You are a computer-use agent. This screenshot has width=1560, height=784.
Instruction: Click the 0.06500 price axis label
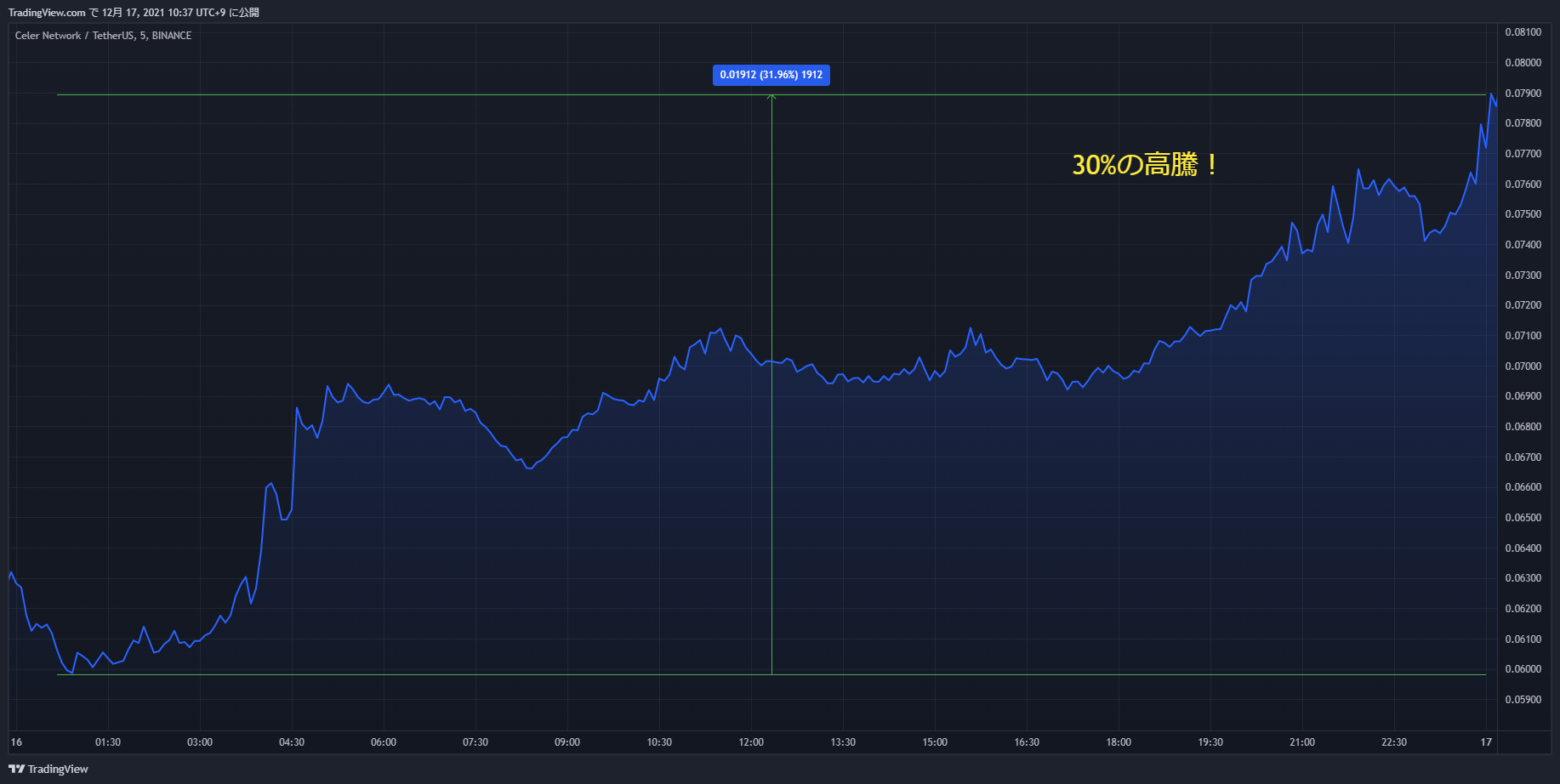click(1523, 518)
